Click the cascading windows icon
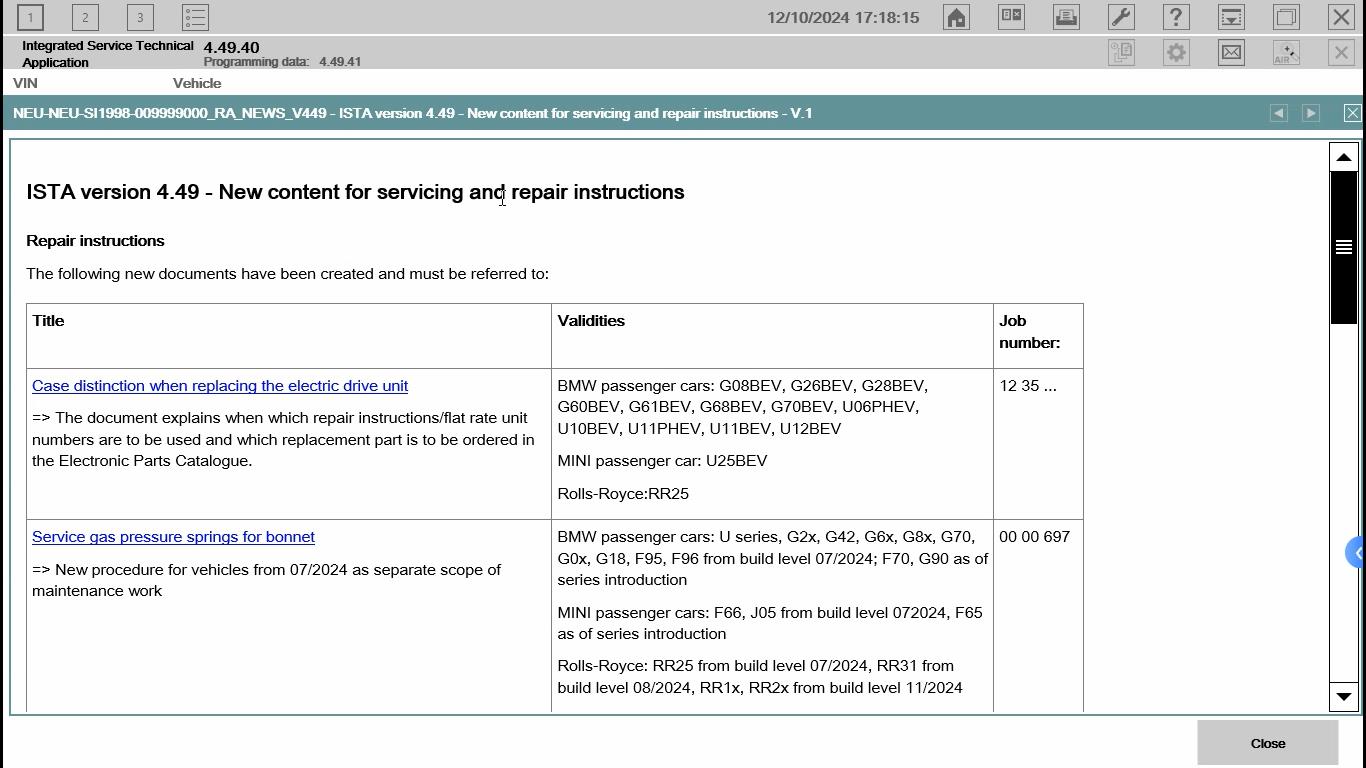This screenshot has height=768, width=1366. (x=1286, y=17)
